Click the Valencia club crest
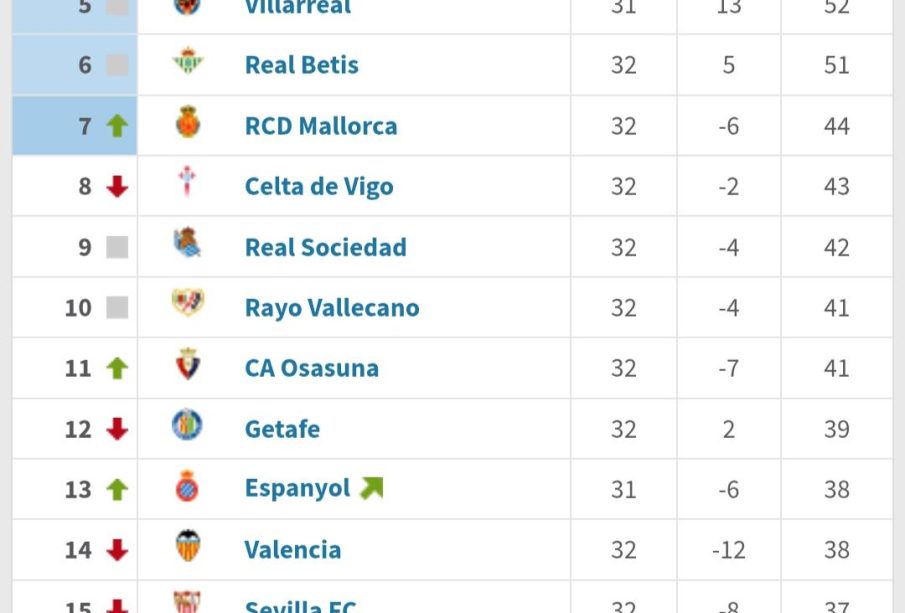 tap(187, 548)
